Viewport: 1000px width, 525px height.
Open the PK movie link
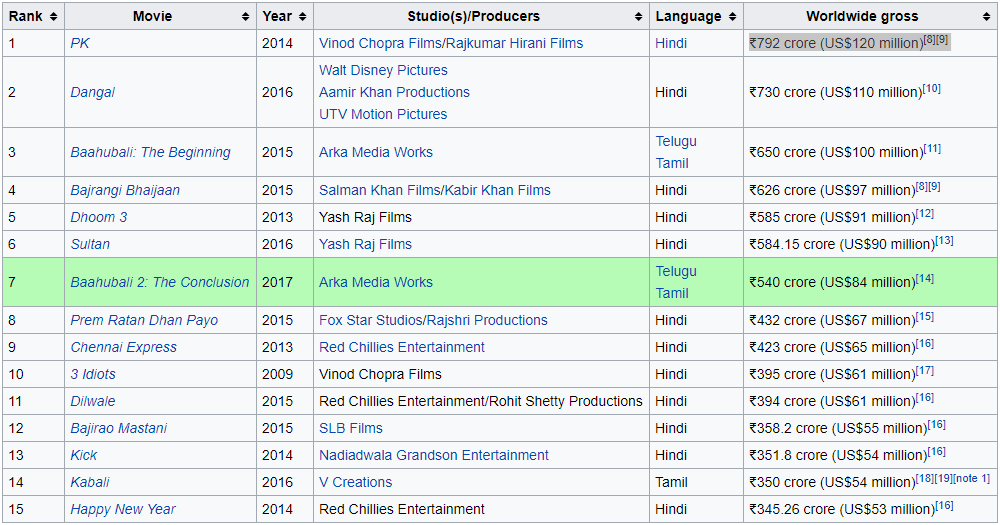tap(80, 43)
